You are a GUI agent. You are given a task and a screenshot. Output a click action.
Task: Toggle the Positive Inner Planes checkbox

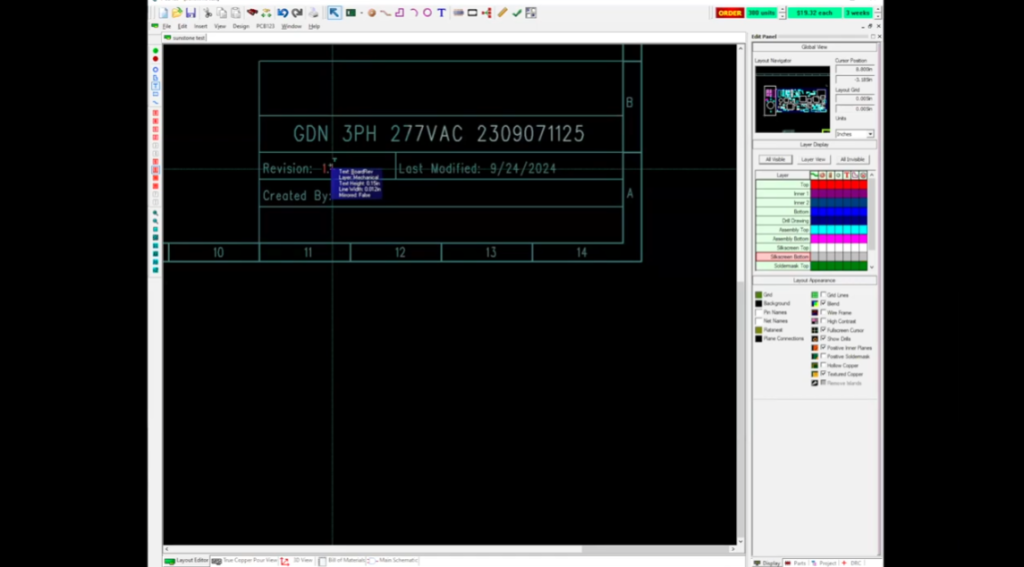point(823,348)
